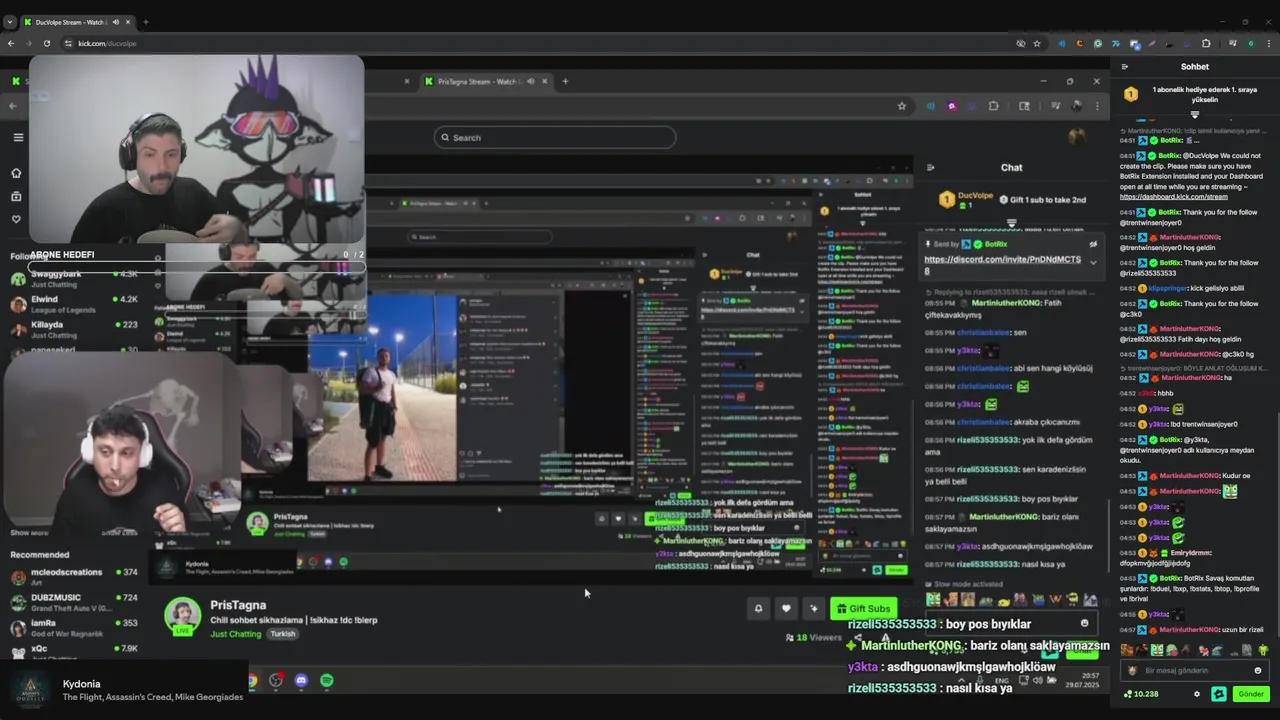Open xQc in Recommended list

(75, 650)
